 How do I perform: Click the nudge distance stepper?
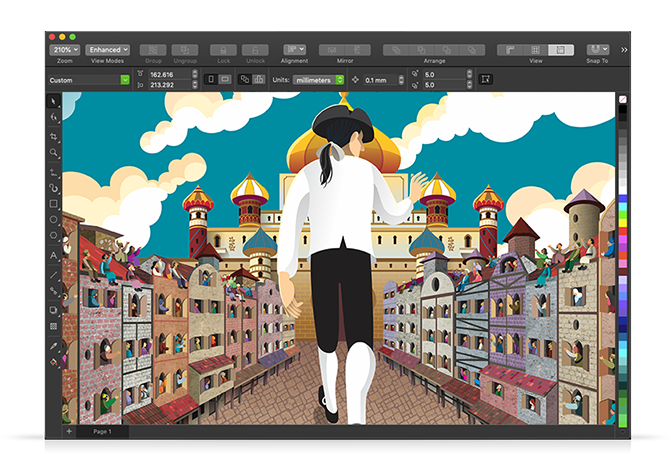[401, 80]
